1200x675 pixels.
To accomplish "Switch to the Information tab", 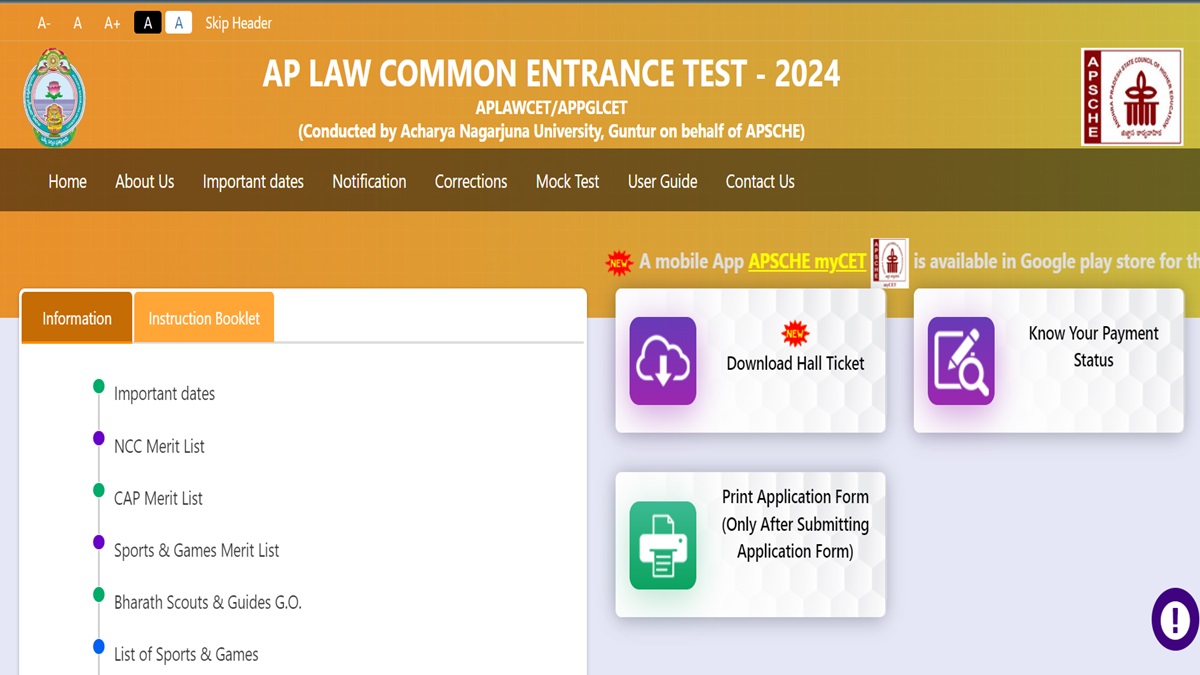I will [x=77, y=318].
